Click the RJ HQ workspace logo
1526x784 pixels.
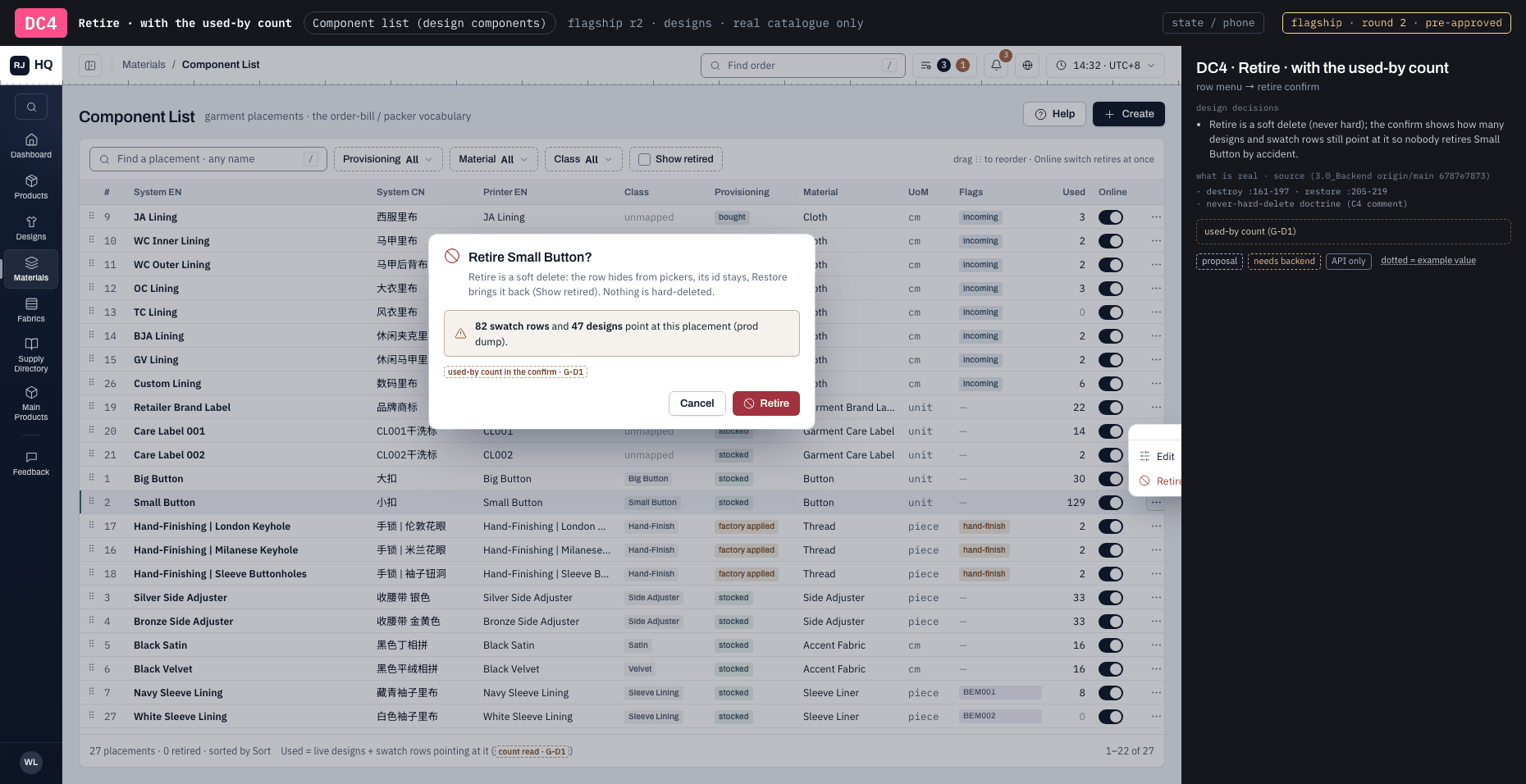pos(31,65)
